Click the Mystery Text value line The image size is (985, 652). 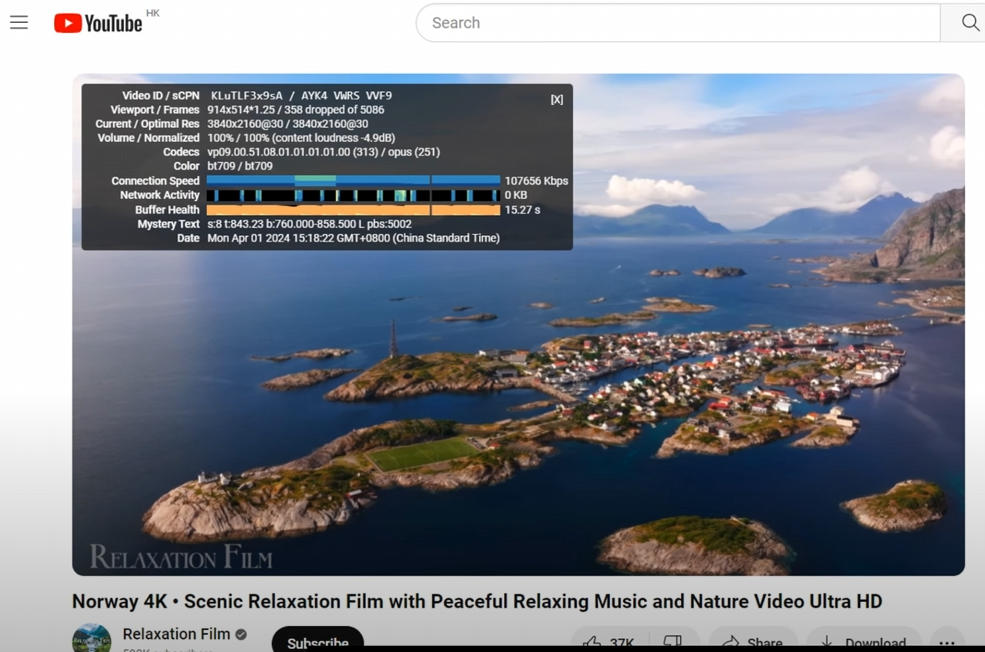point(309,224)
